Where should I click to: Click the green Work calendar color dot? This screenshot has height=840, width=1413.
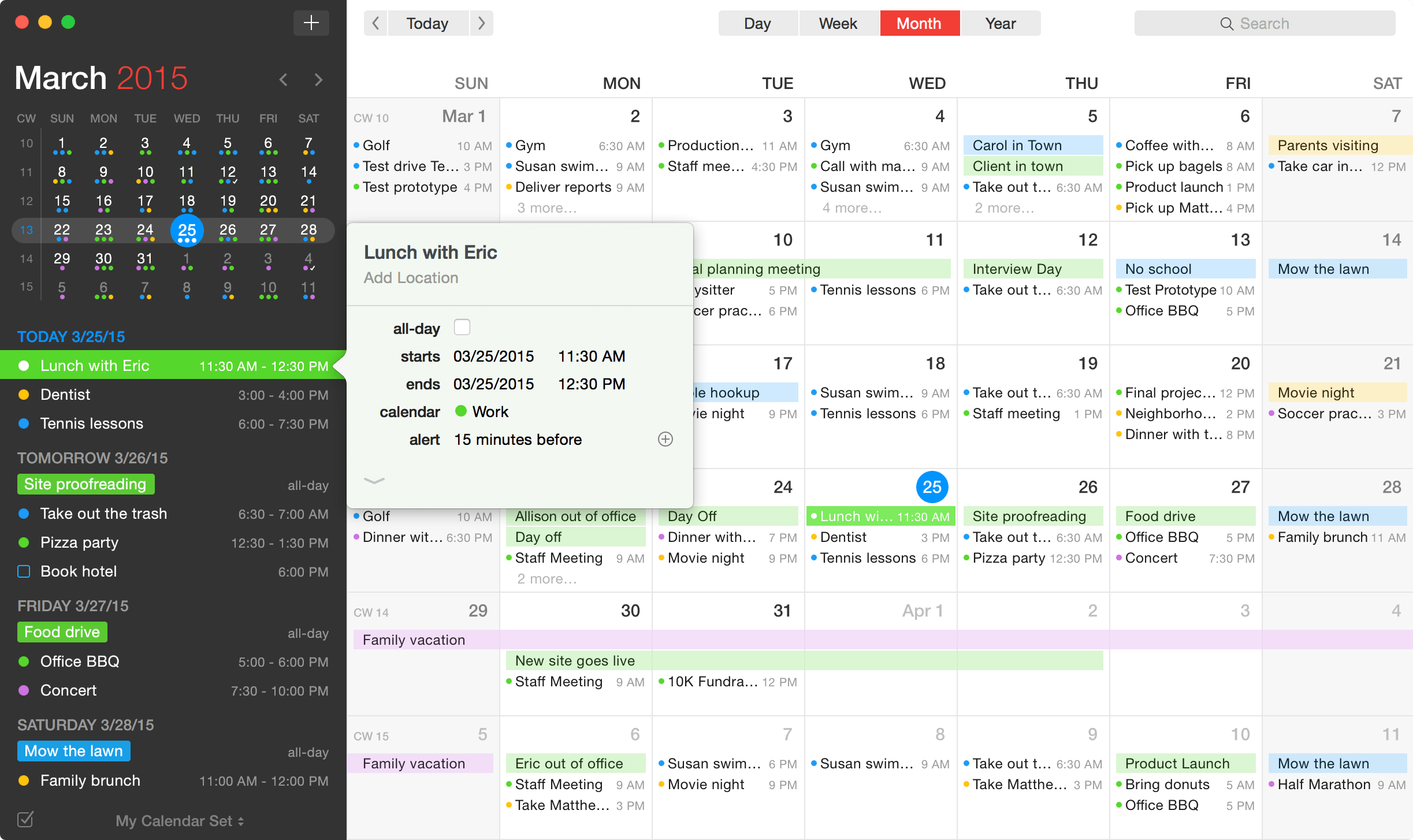(461, 411)
